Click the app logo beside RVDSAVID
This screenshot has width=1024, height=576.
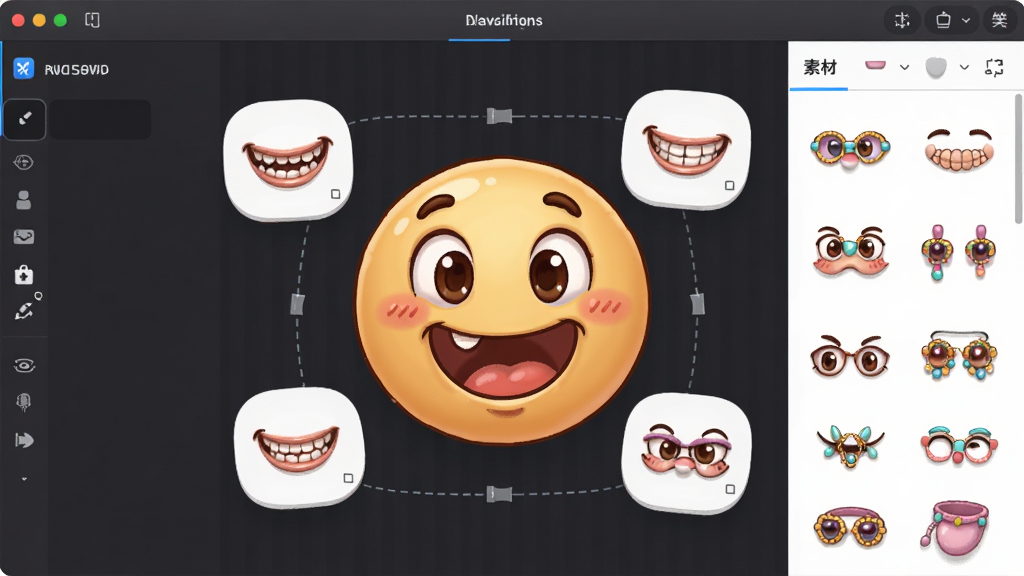coord(24,69)
